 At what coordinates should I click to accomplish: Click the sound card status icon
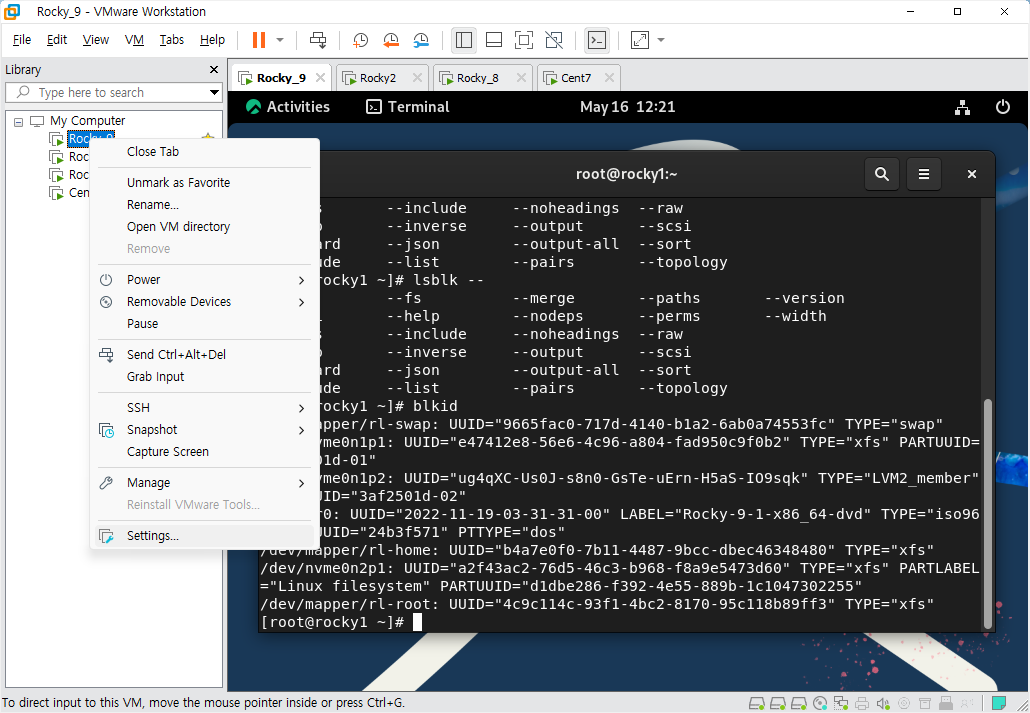pos(883,704)
